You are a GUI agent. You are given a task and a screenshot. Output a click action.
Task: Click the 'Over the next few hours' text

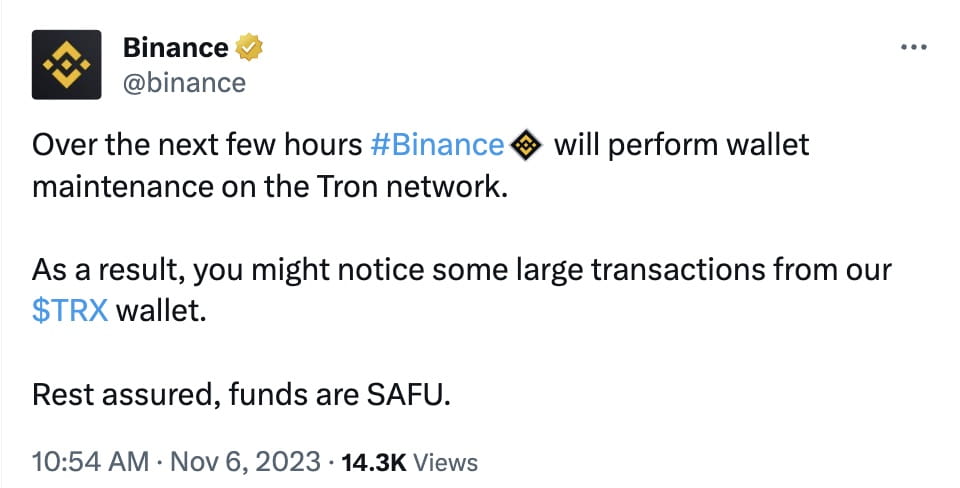197,146
